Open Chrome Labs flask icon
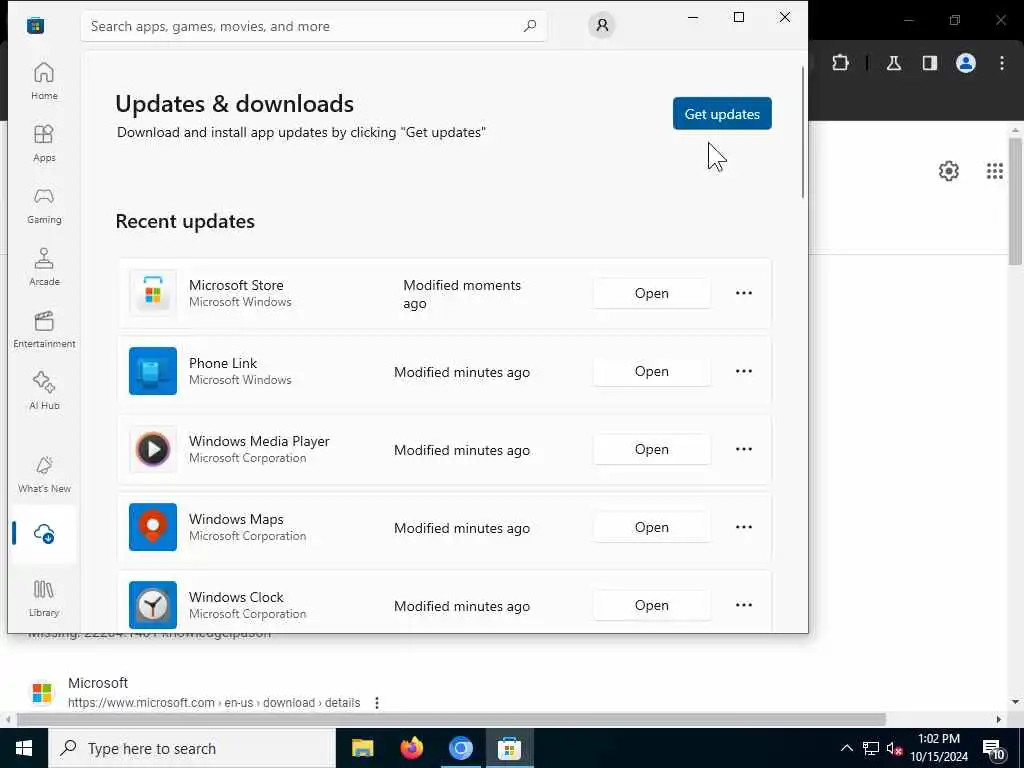This screenshot has width=1024, height=768. [x=893, y=63]
